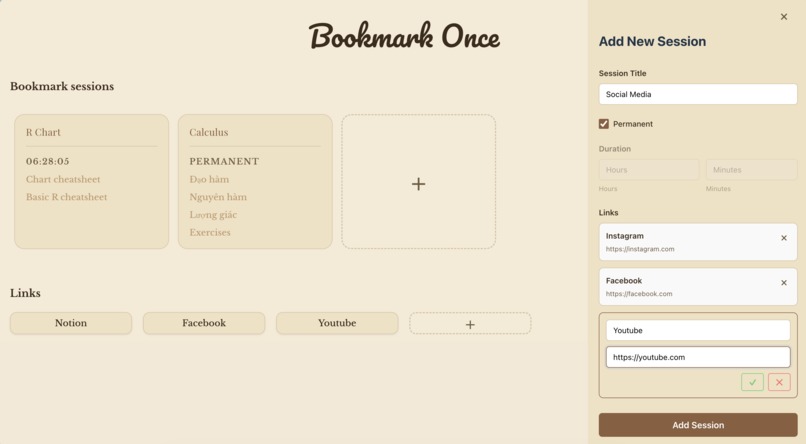The height and width of the screenshot is (444, 806).
Task: Edit the https://youtube.com URL field
Action: click(x=698, y=357)
